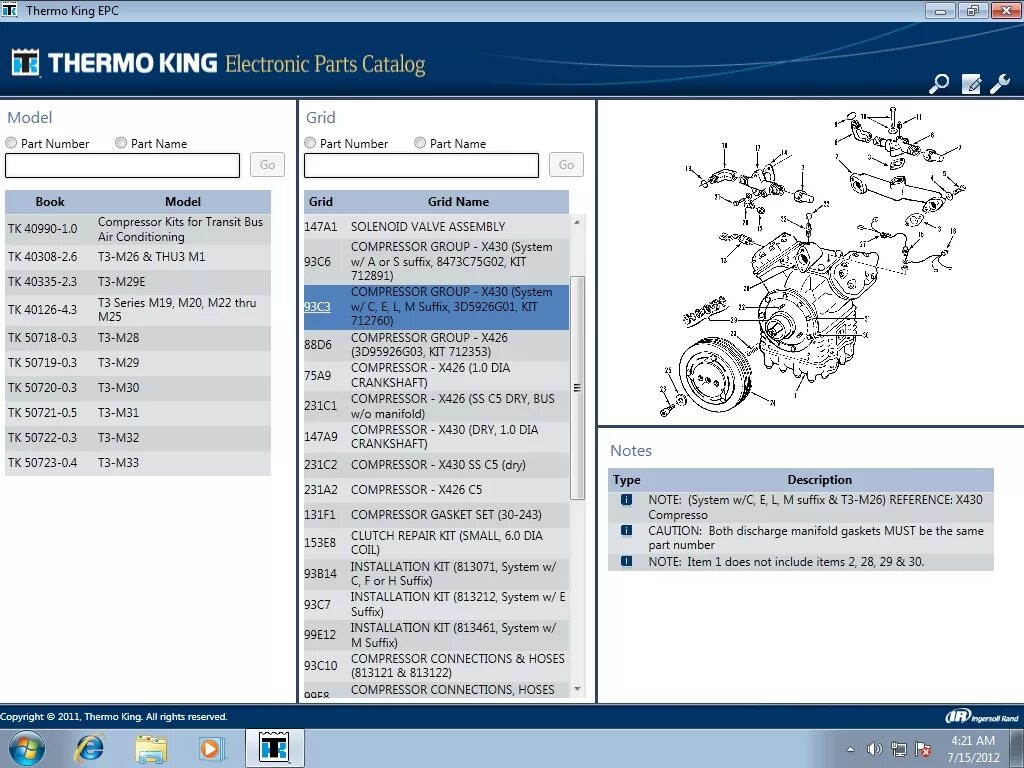Show hidden tray icons arrow
This screenshot has height=768, width=1024.
[850, 749]
